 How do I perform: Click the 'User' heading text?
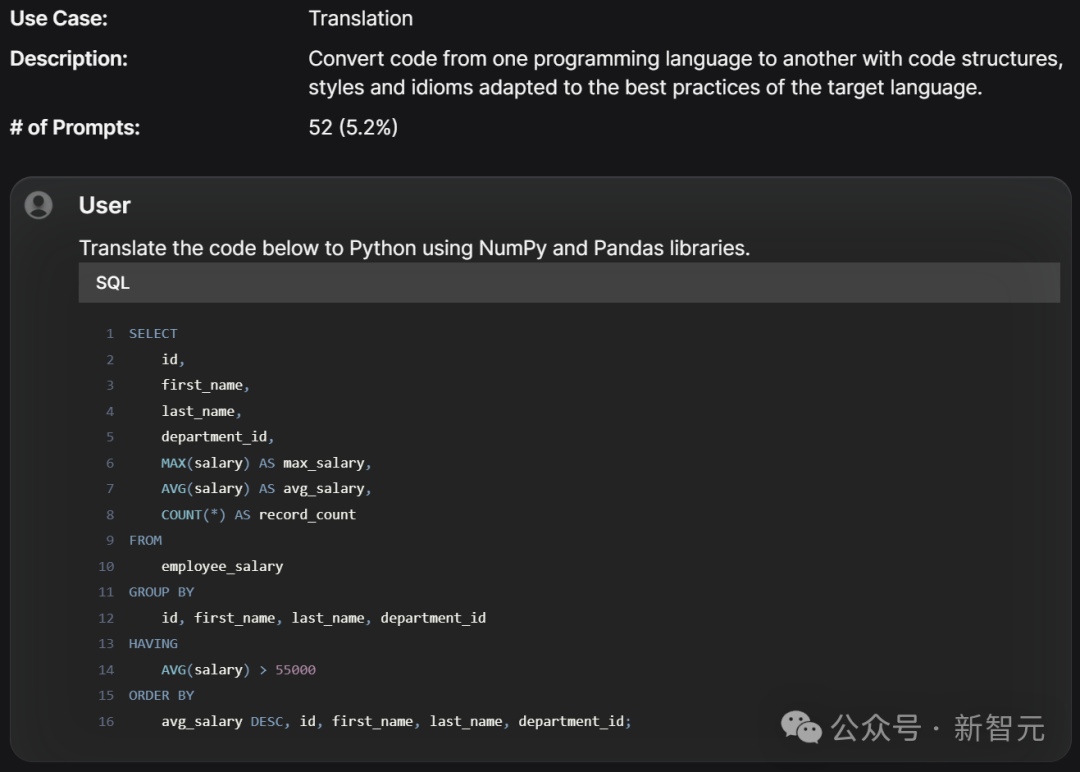104,205
